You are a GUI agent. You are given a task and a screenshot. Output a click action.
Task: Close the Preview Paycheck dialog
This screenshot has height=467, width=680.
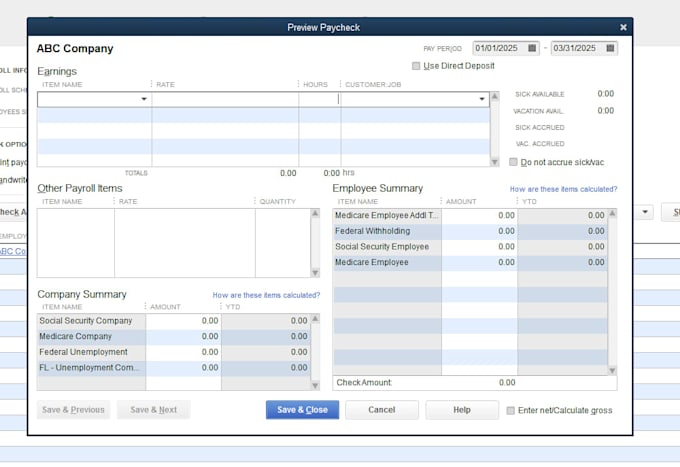pyautogui.click(x=623, y=27)
